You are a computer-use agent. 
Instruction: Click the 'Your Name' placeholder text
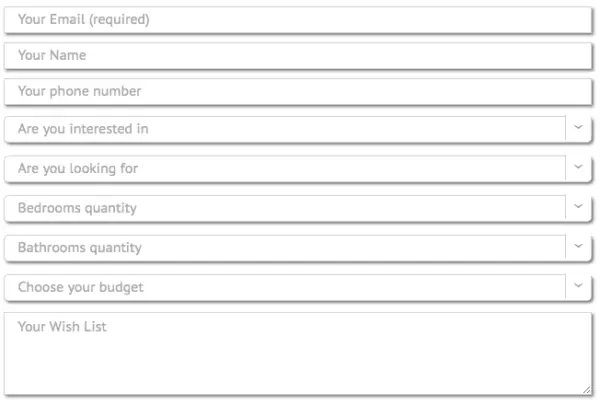(52, 56)
